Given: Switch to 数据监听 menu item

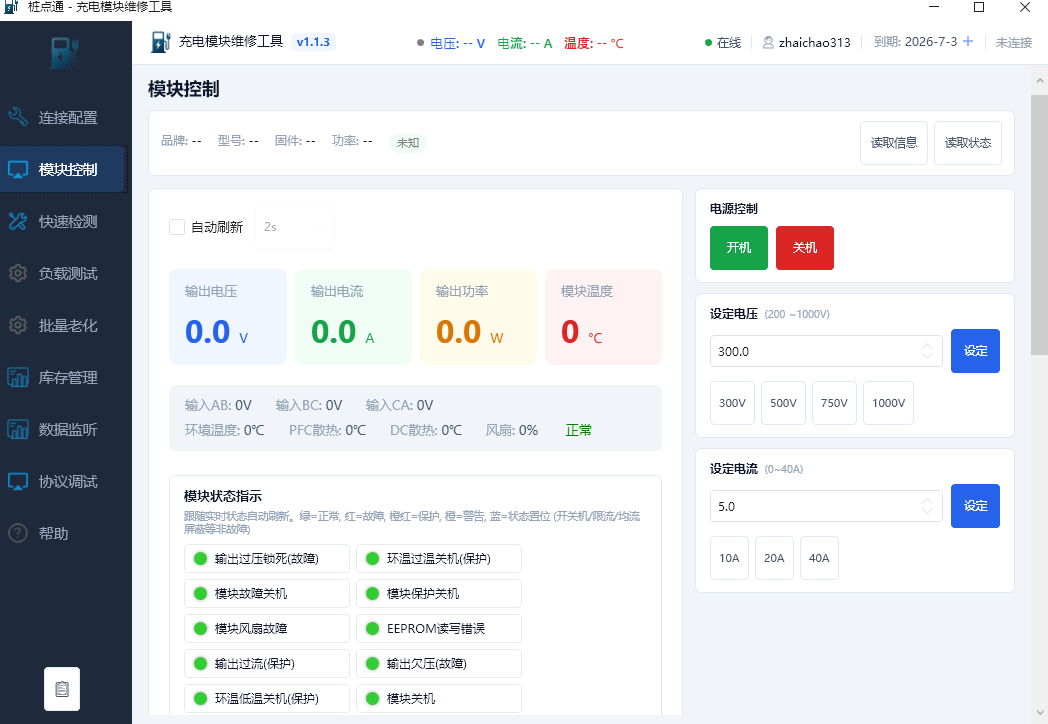Looking at the screenshot, I should click(65, 429).
